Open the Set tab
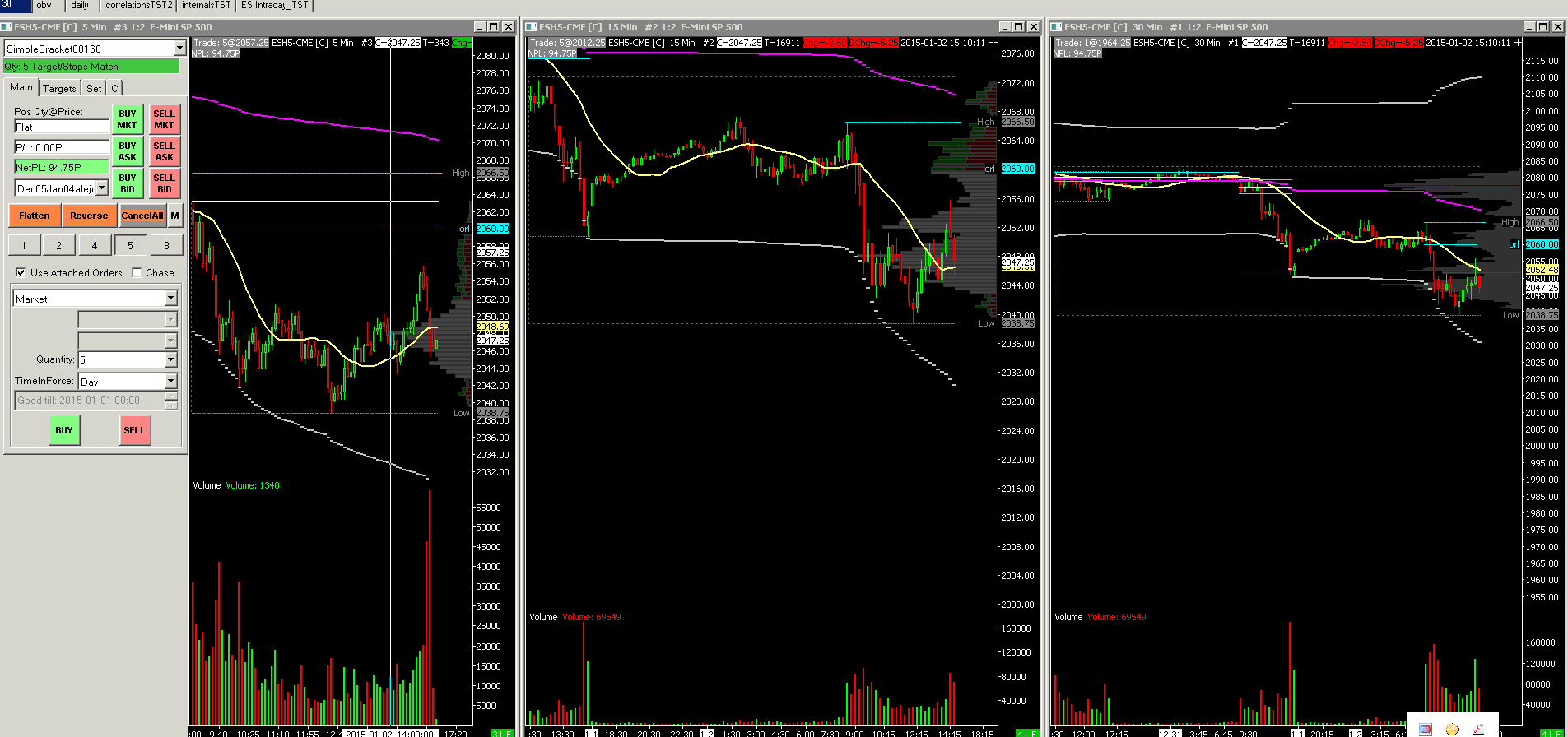 click(x=94, y=88)
